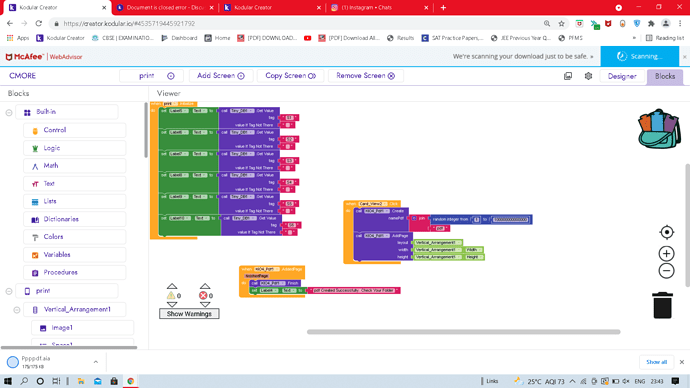This screenshot has width=690, height=388.
Task: Click the viewer horizontal scrollbar
Action: point(463,332)
